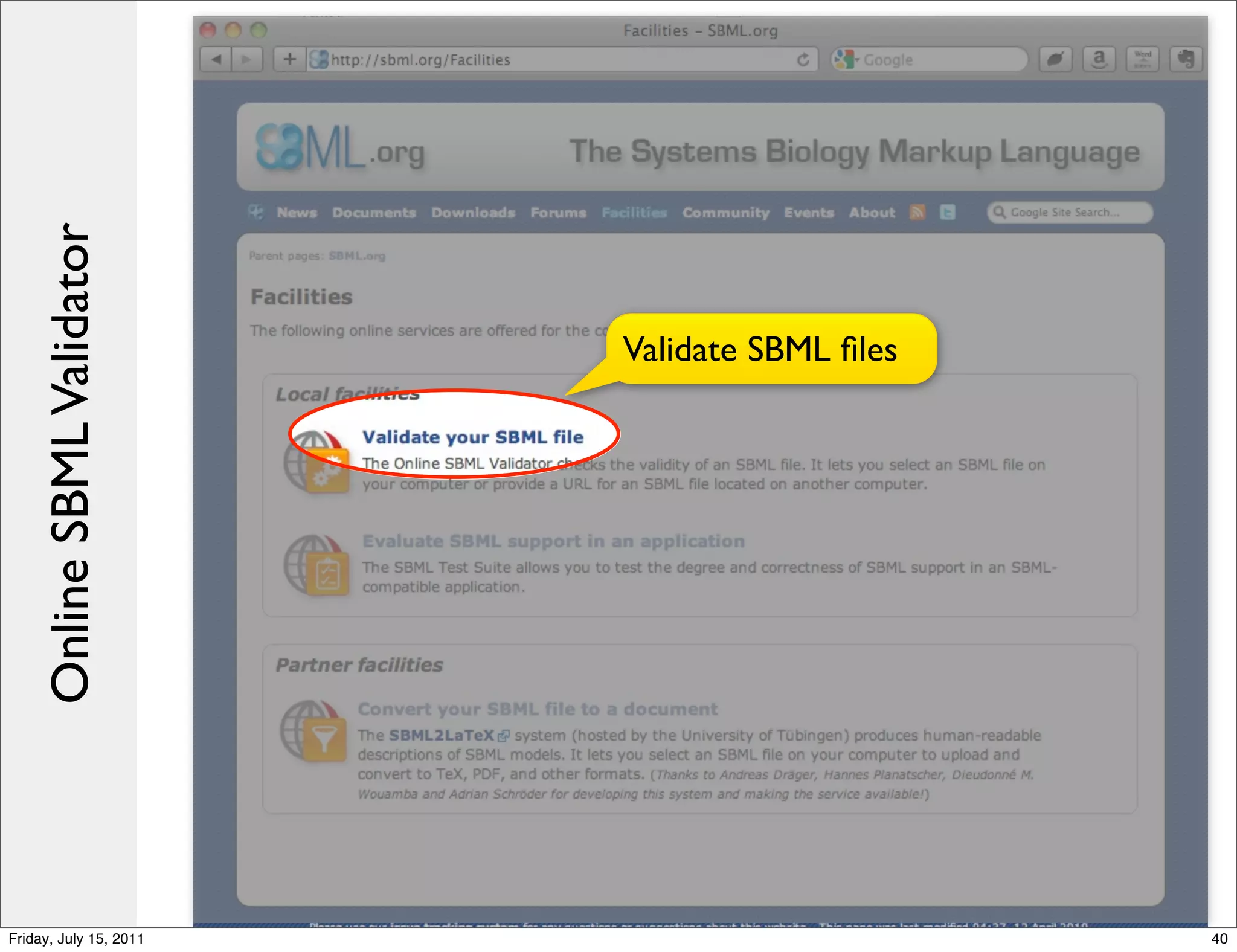Follow the SBML2LaTeX link
The image size is (1237, 952).
442,735
